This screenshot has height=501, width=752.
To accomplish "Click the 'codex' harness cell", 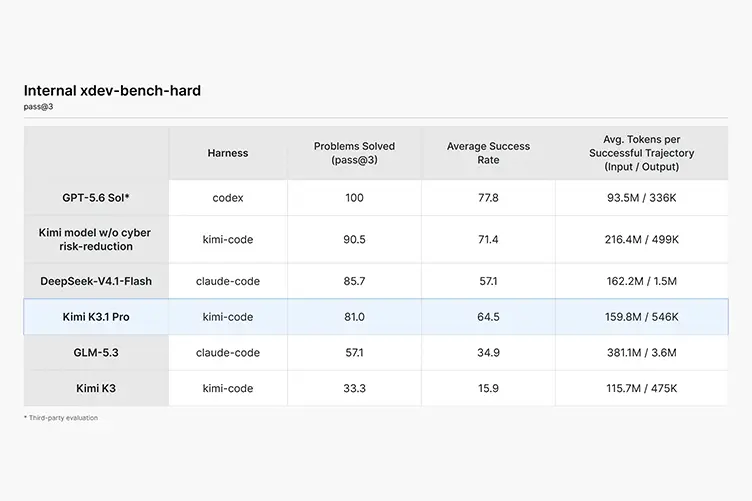I will (228, 198).
